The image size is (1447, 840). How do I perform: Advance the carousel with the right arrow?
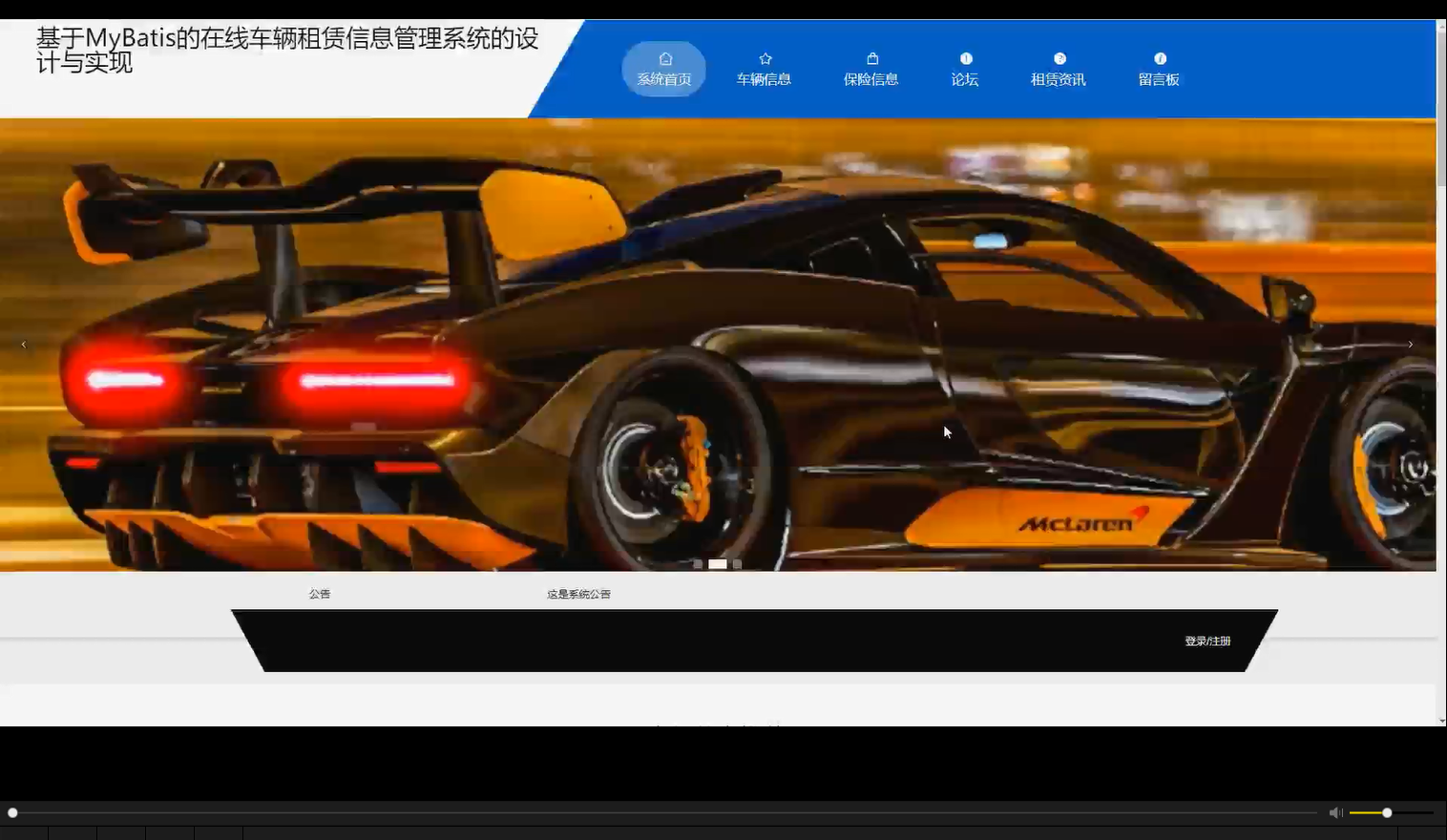pos(1411,345)
